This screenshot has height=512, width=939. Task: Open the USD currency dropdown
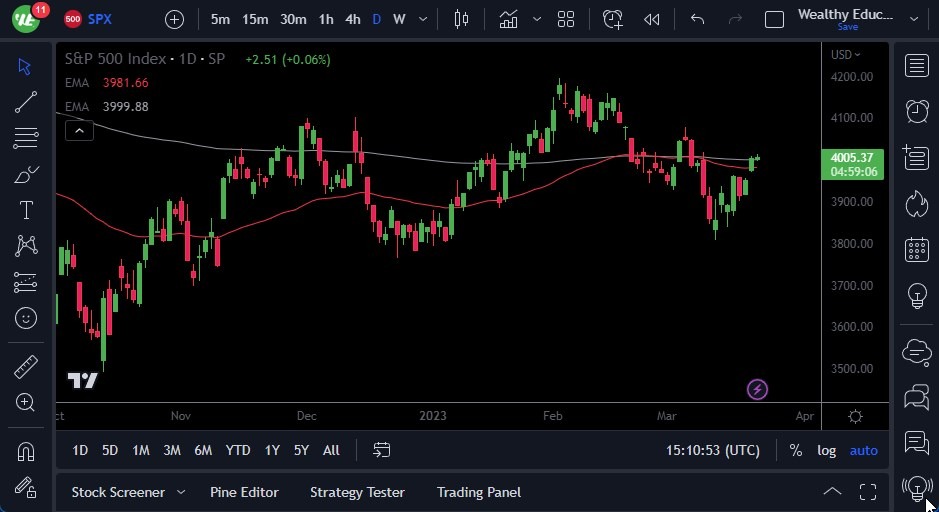(x=845, y=54)
